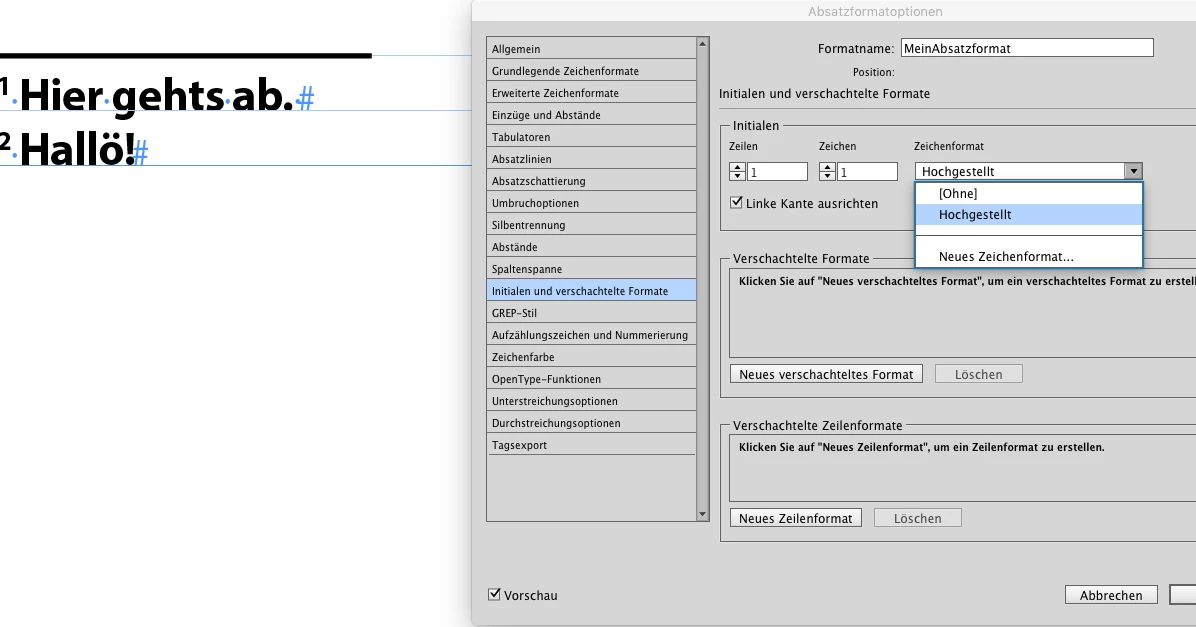1196x627 pixels.
Task: Go to Einzüge und Abstände
Action: coord(591,115)
